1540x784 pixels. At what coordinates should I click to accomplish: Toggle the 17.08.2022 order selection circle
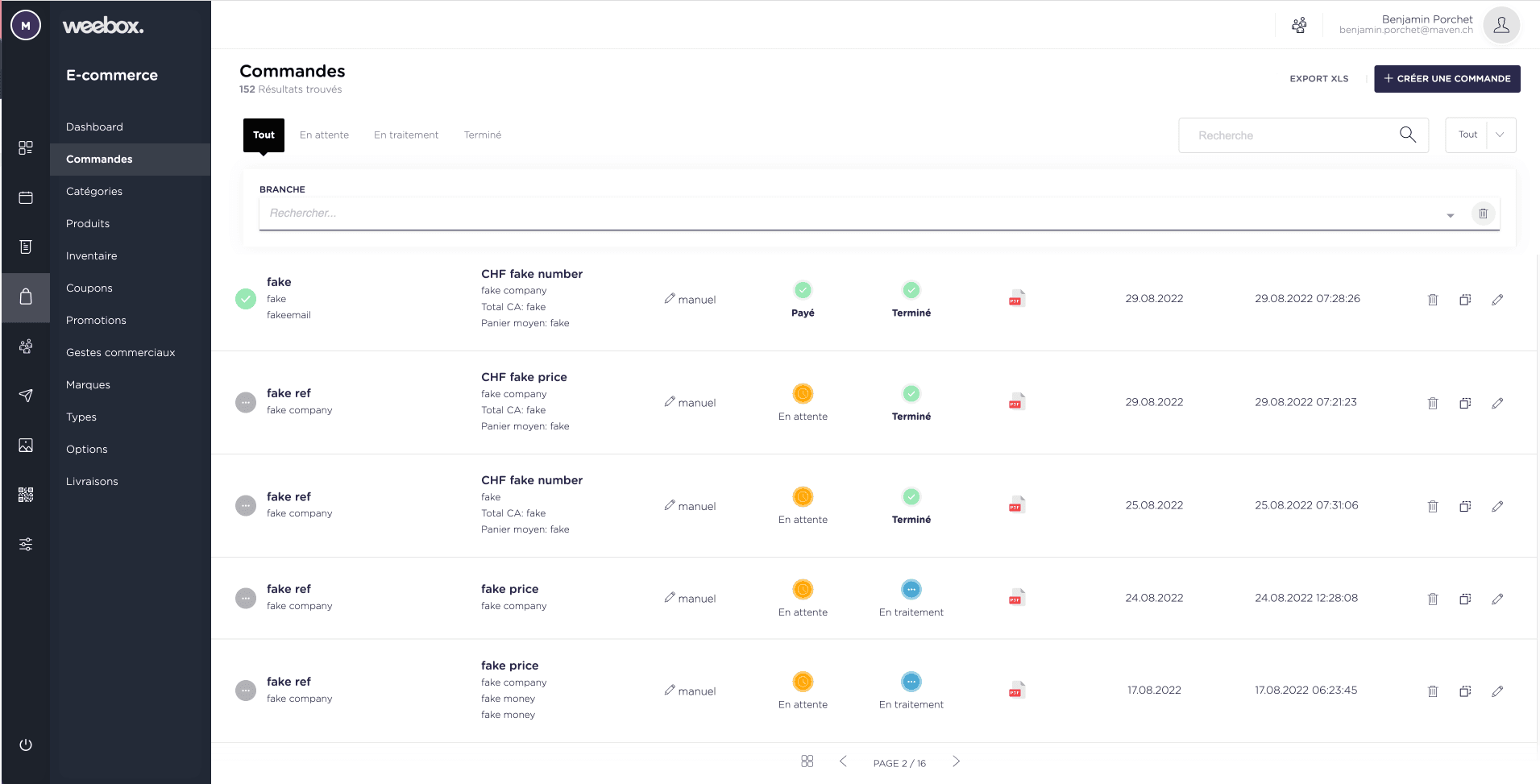coord(245,691)
